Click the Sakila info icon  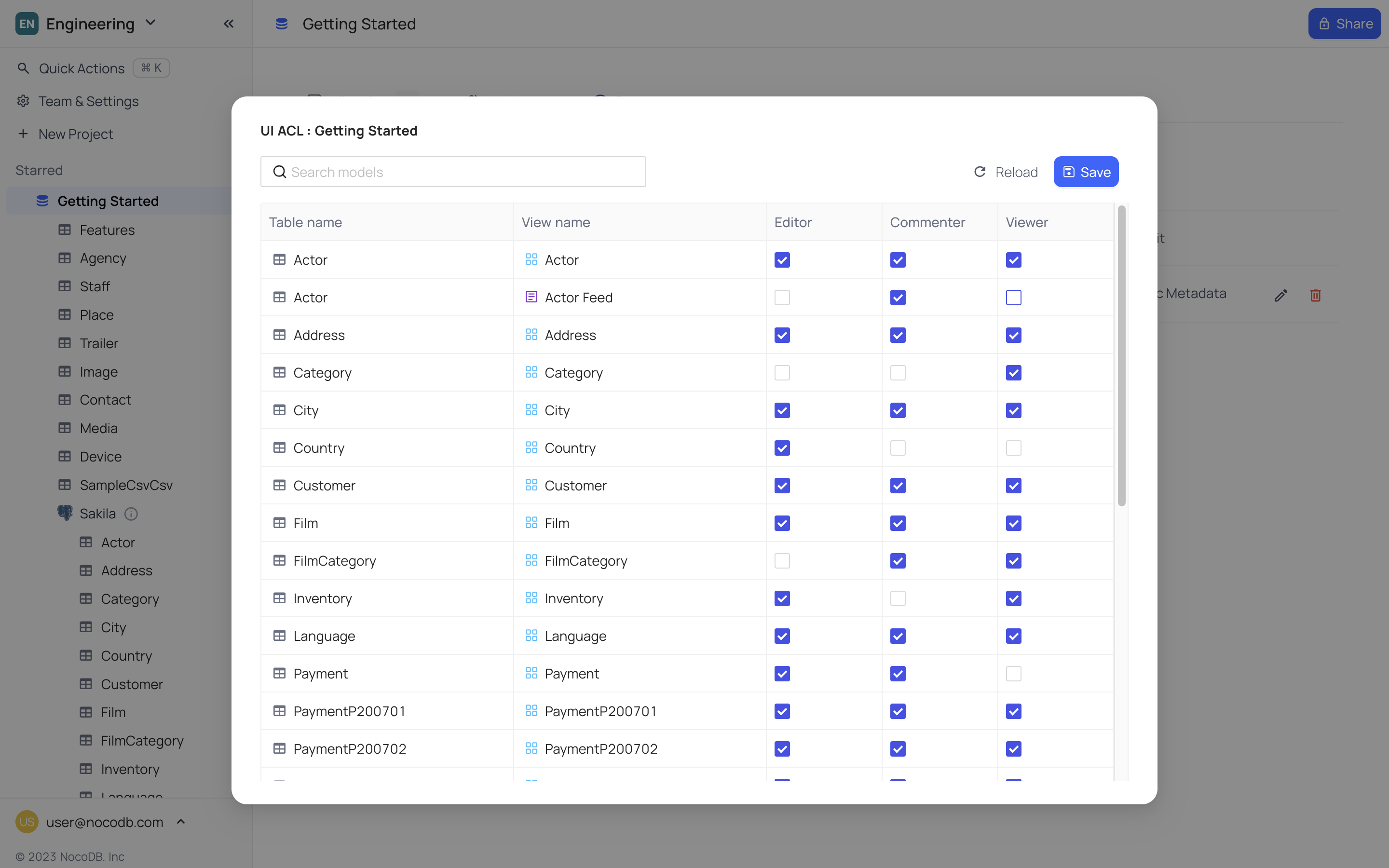tap(131, 514)
